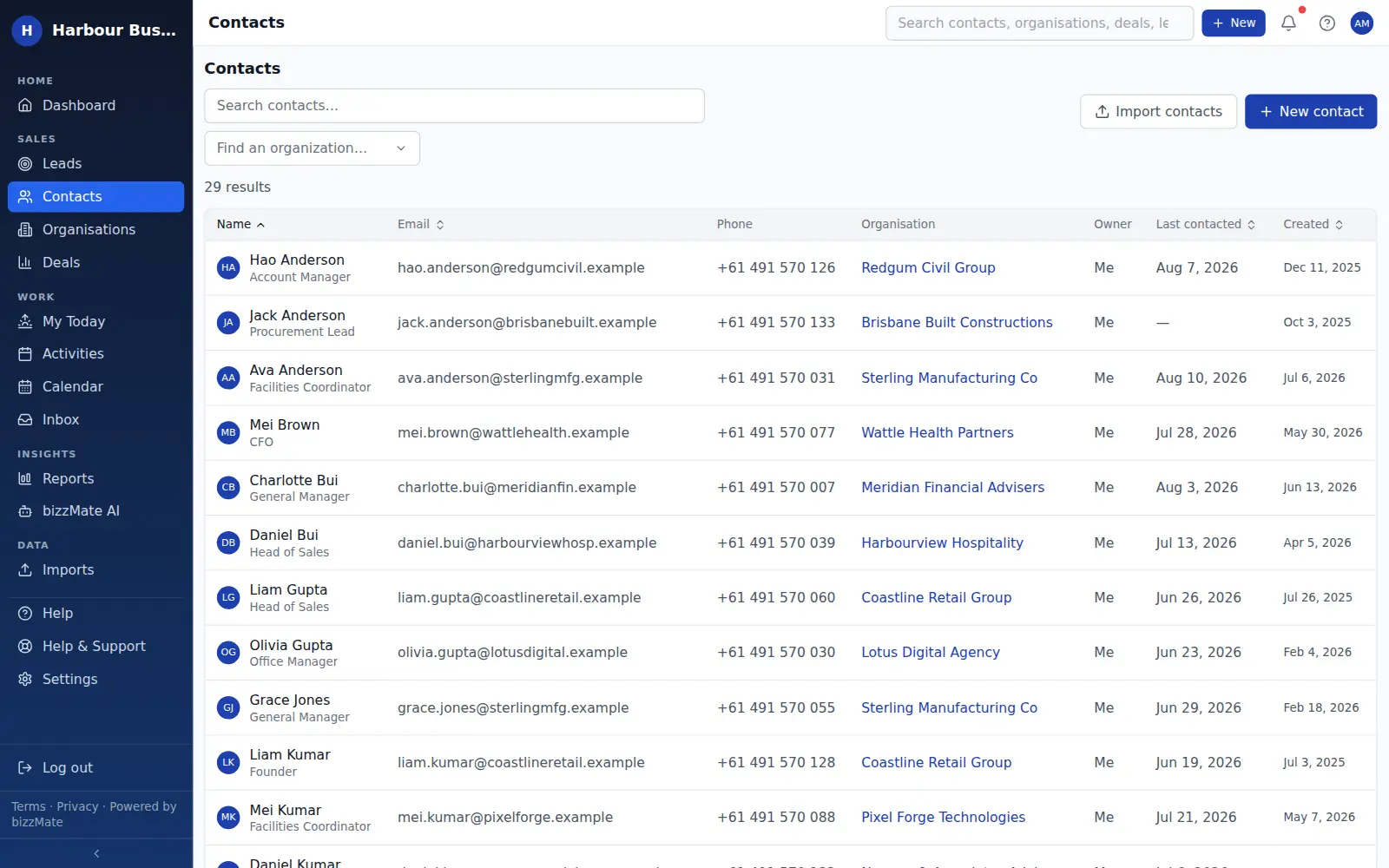1389x868 pixels.
Task: Sort by Last contacted column
Action: pyautogui.click(x=1206, y=224)
